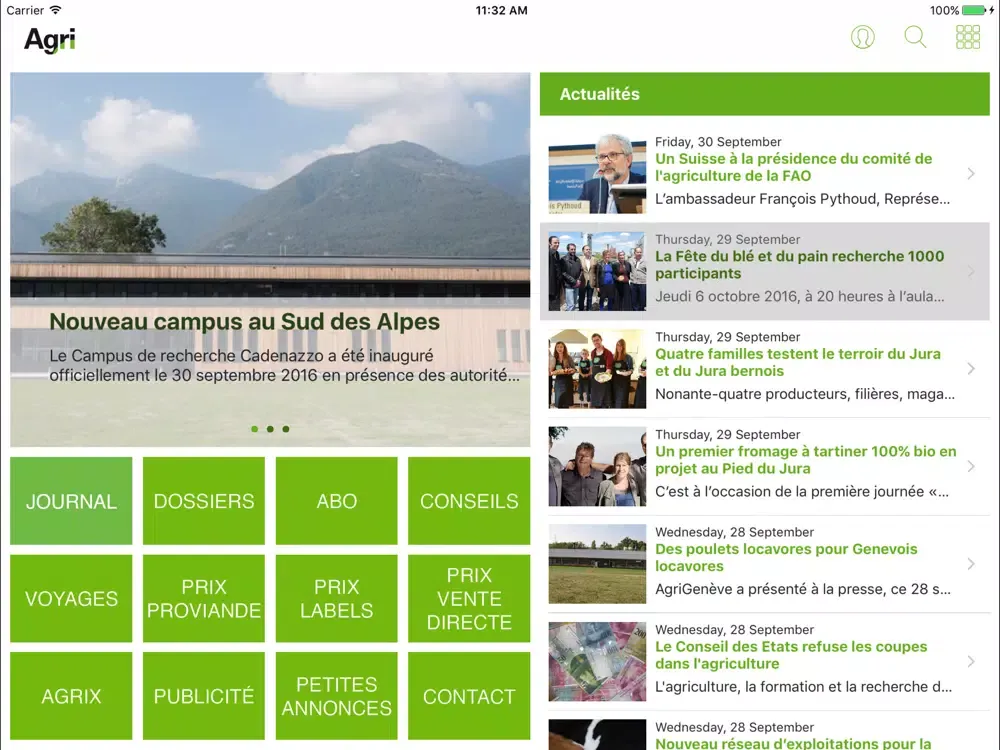
Task: Open the user profile icon
Action: (x=862, y=37)
